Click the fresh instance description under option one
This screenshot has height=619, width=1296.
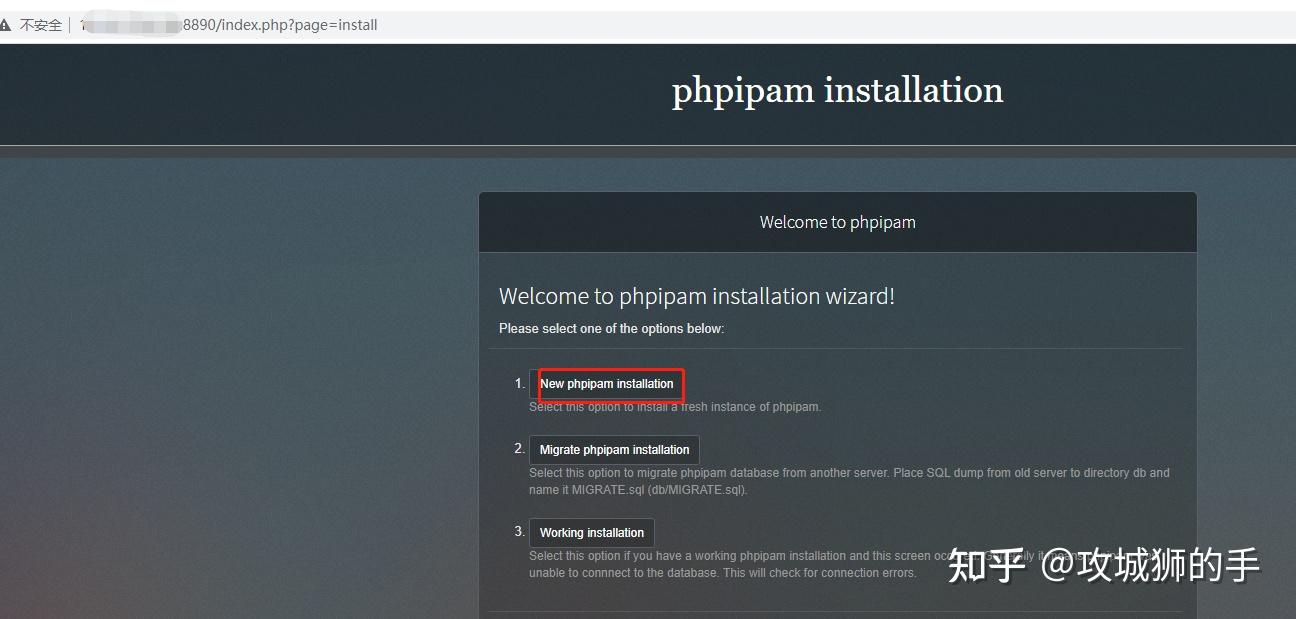point(675,407)
